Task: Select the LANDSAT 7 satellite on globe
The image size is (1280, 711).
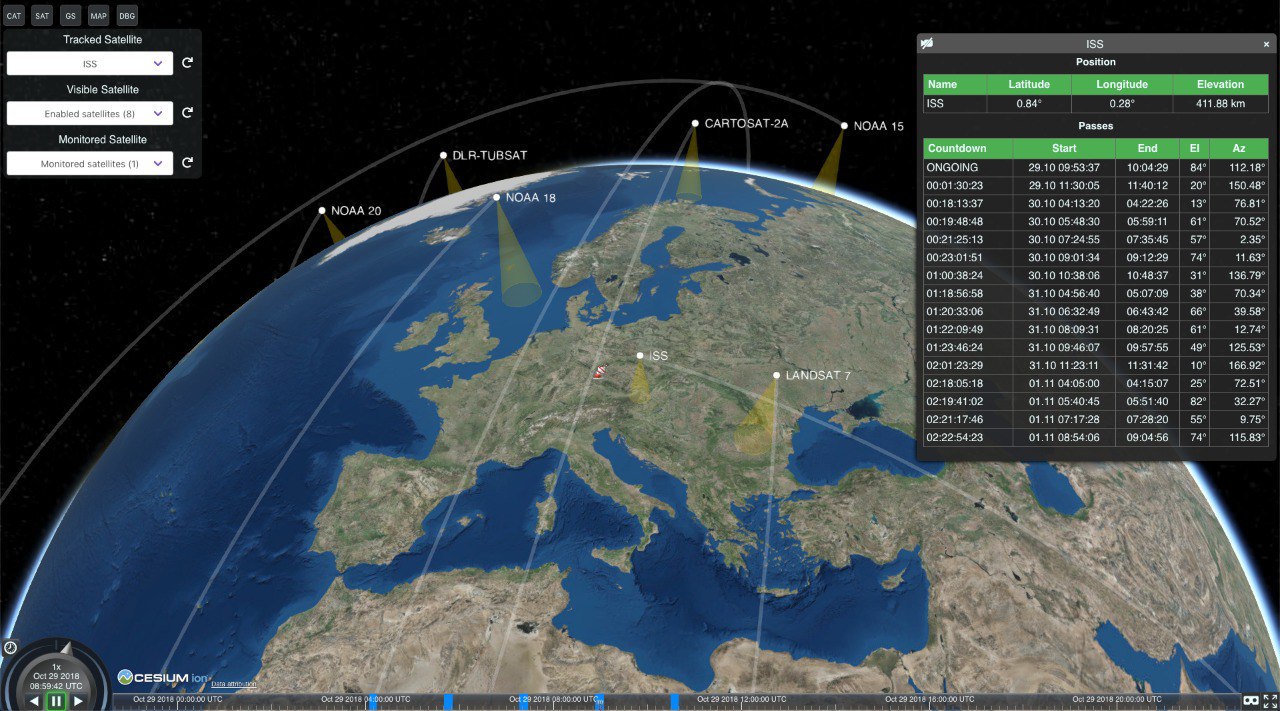Action: click(x=776, y=376)
